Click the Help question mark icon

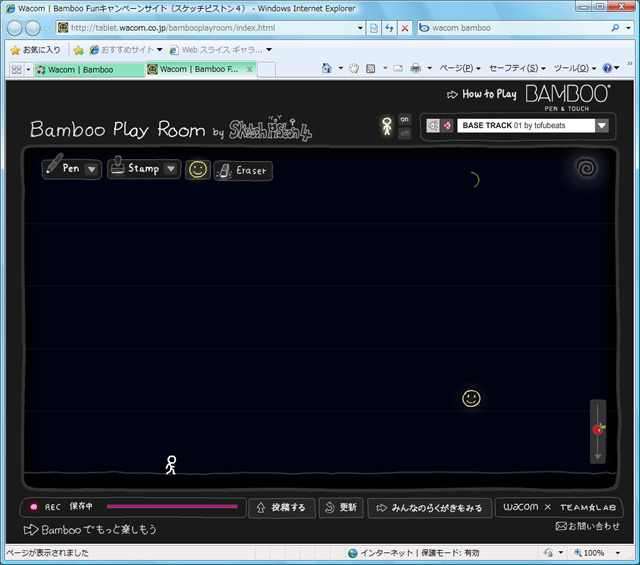(607, 68)
